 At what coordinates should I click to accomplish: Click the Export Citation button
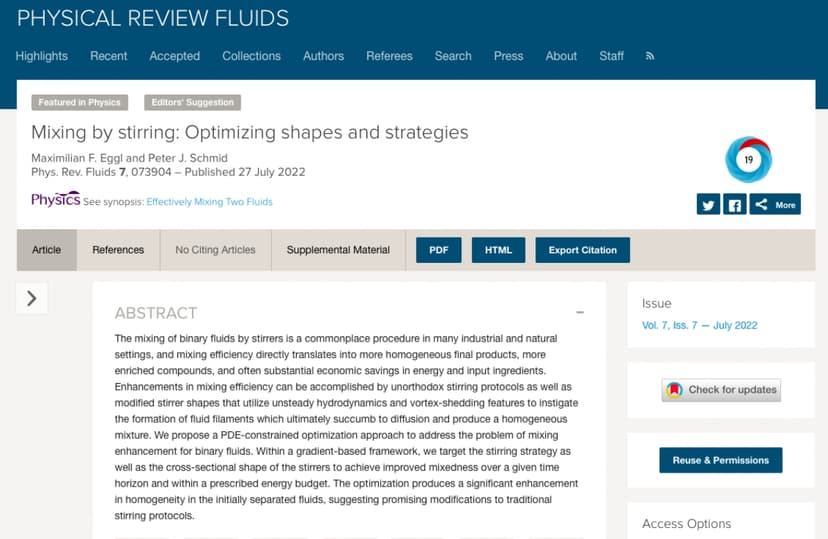582,250
